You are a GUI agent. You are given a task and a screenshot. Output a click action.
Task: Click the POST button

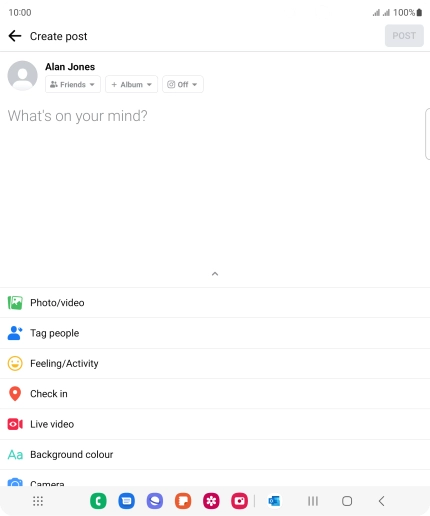click(x=404, y=36)
